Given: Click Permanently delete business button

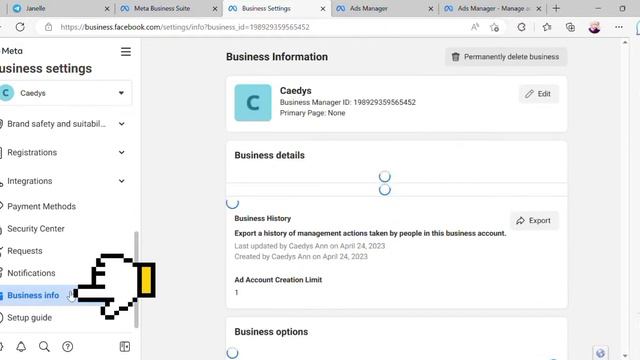Looking at the screenshot, I should (506, 57).
